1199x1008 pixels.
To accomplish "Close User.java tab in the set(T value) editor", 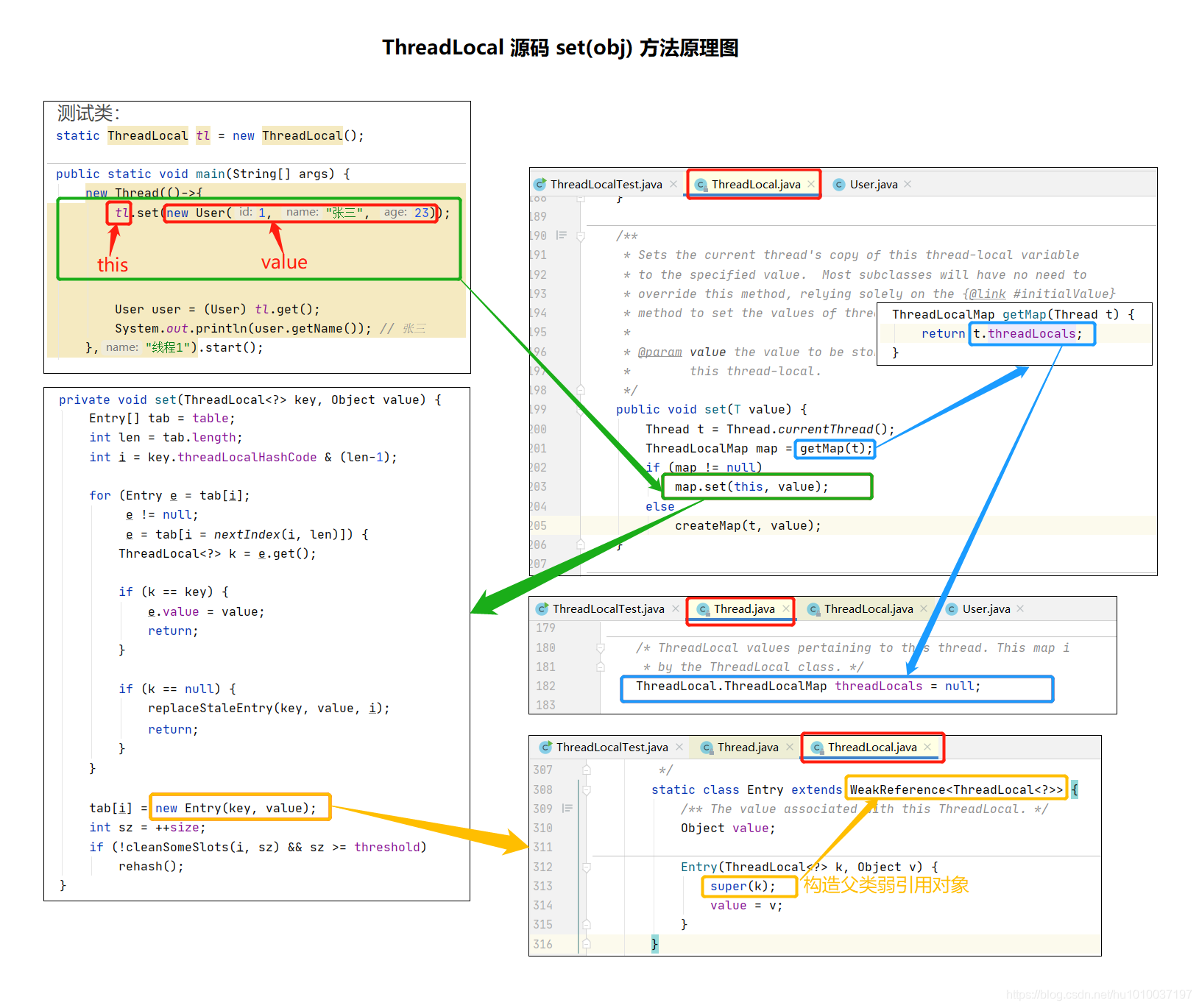I will click(x=908, y=184).
